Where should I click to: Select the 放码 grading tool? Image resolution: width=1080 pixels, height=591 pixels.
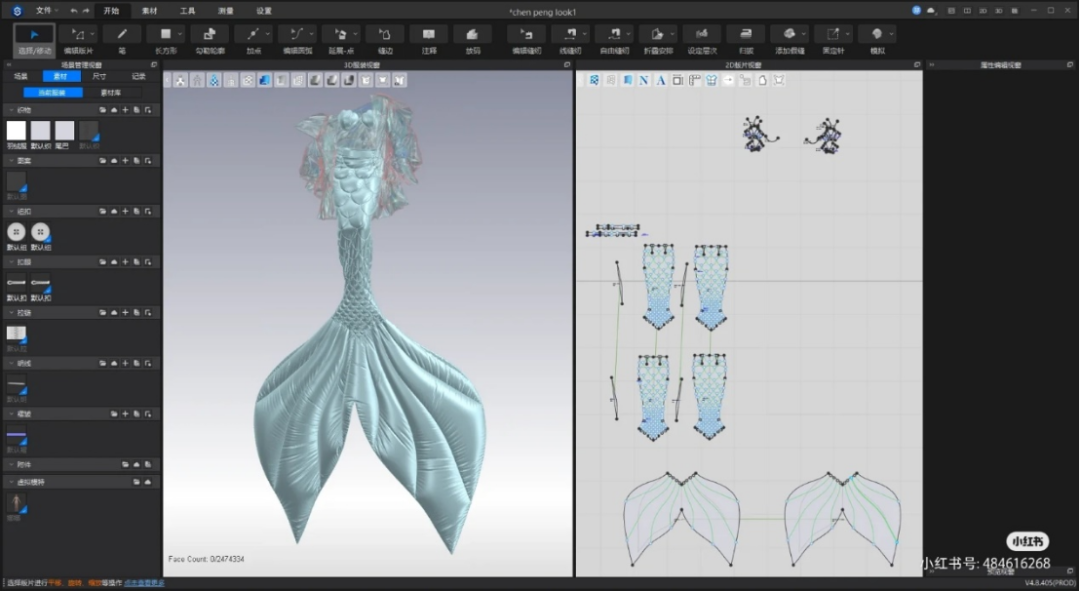pyautogui.click(x=472, y=40)
